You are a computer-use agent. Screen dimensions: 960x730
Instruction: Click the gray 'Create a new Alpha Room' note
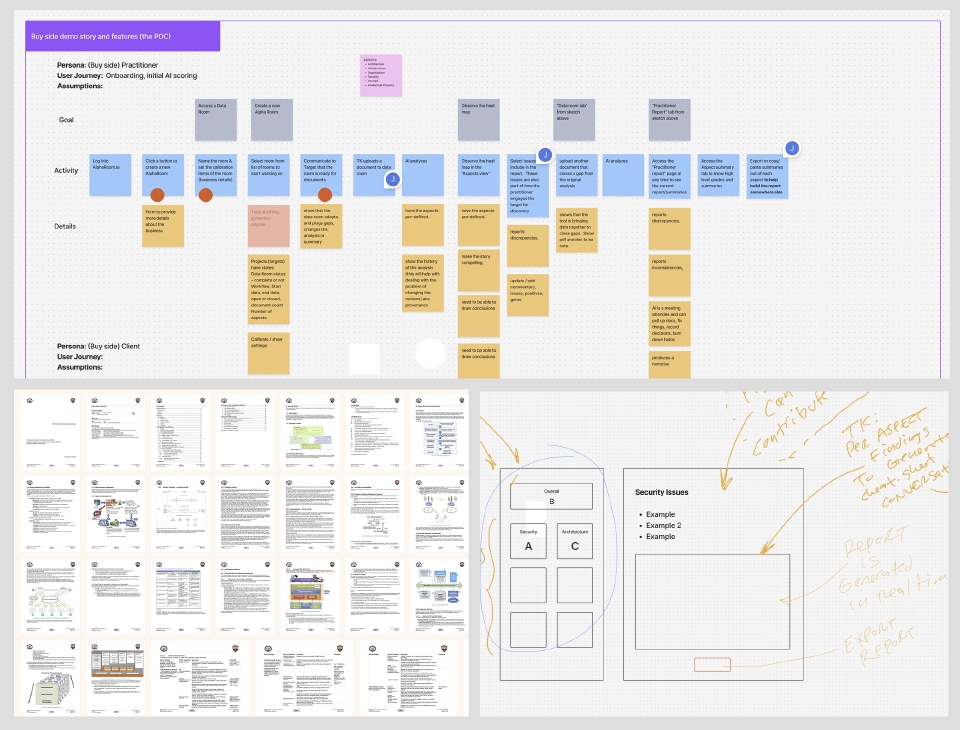(x=272, y=120)
